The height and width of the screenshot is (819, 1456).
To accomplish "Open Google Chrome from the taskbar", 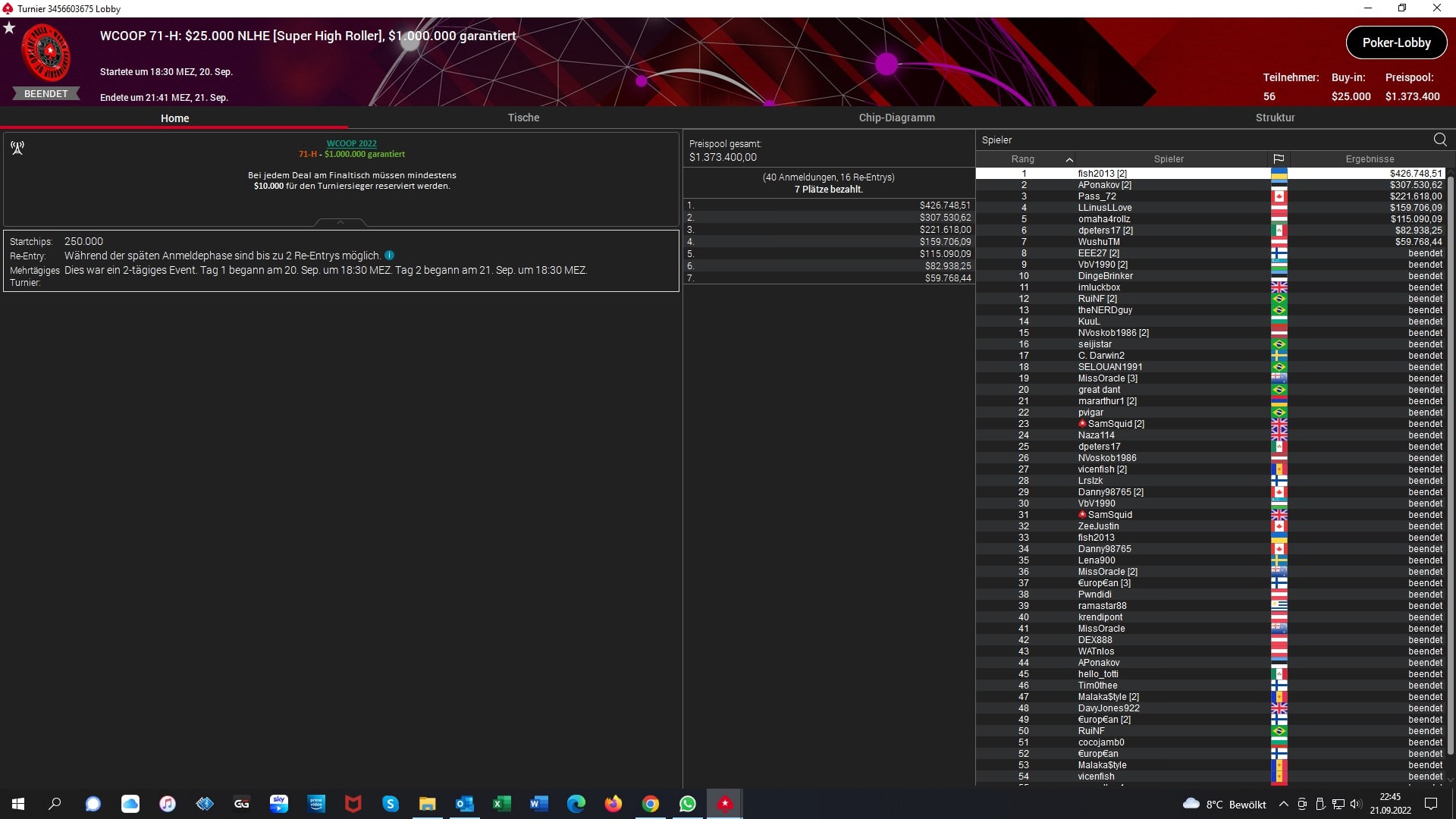I will tap(651, 804).
